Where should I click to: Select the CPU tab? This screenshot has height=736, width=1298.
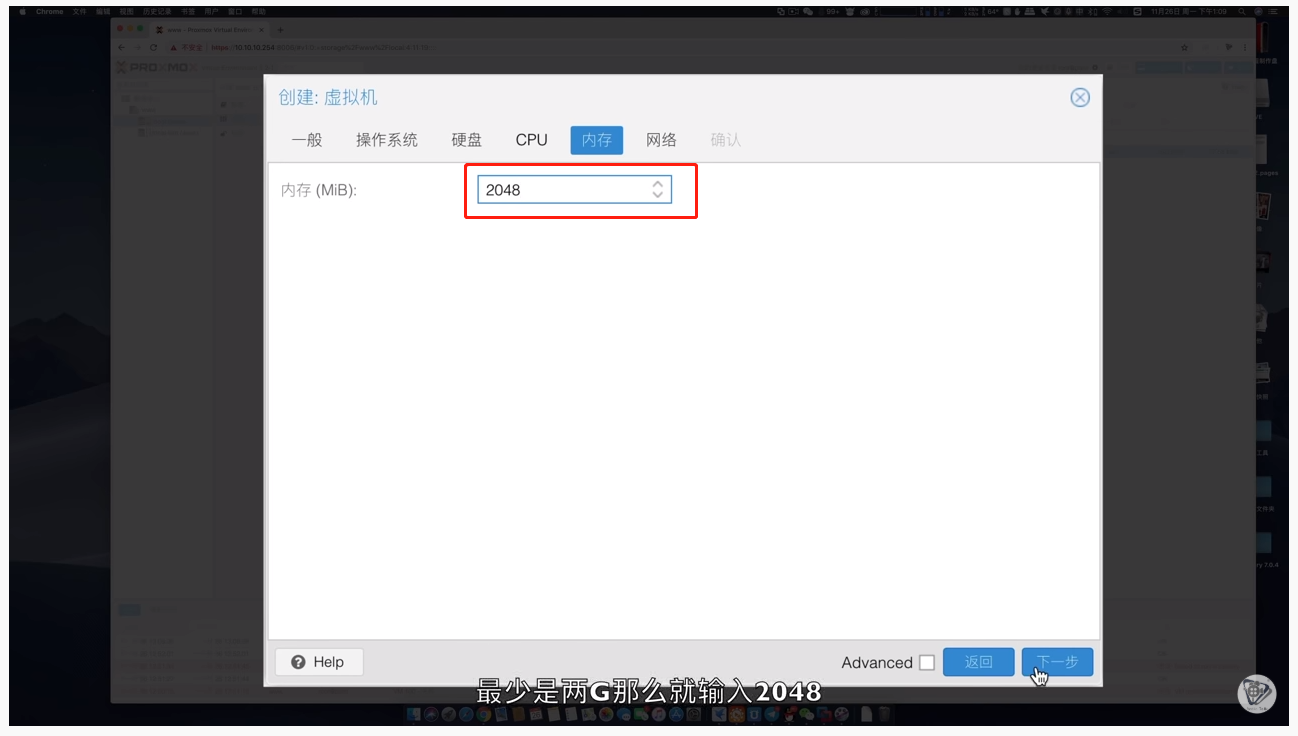point(531,140)
